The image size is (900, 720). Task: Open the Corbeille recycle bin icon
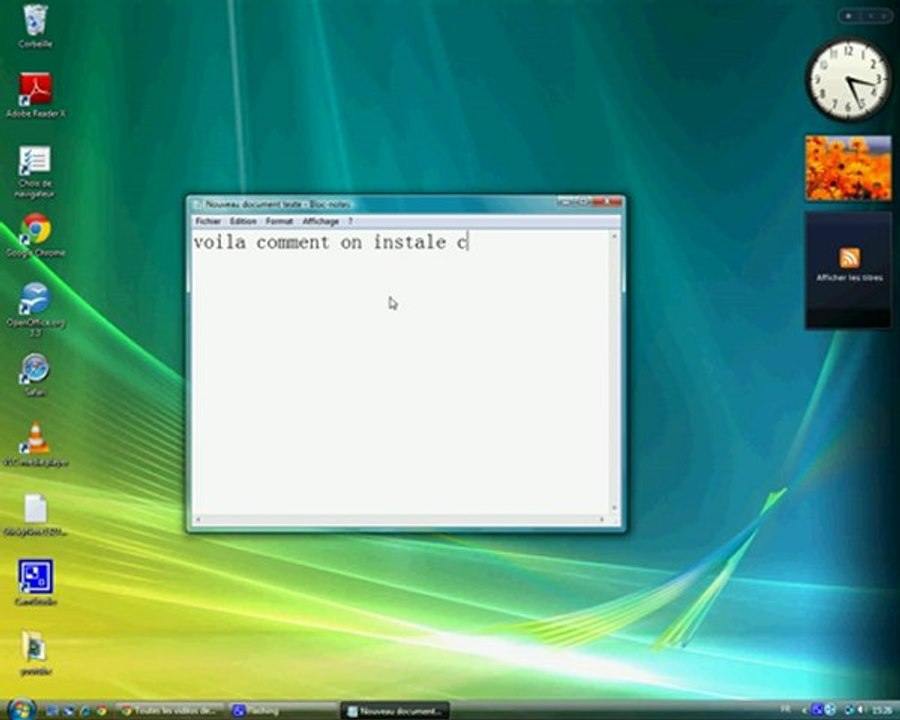click(35, 26)
